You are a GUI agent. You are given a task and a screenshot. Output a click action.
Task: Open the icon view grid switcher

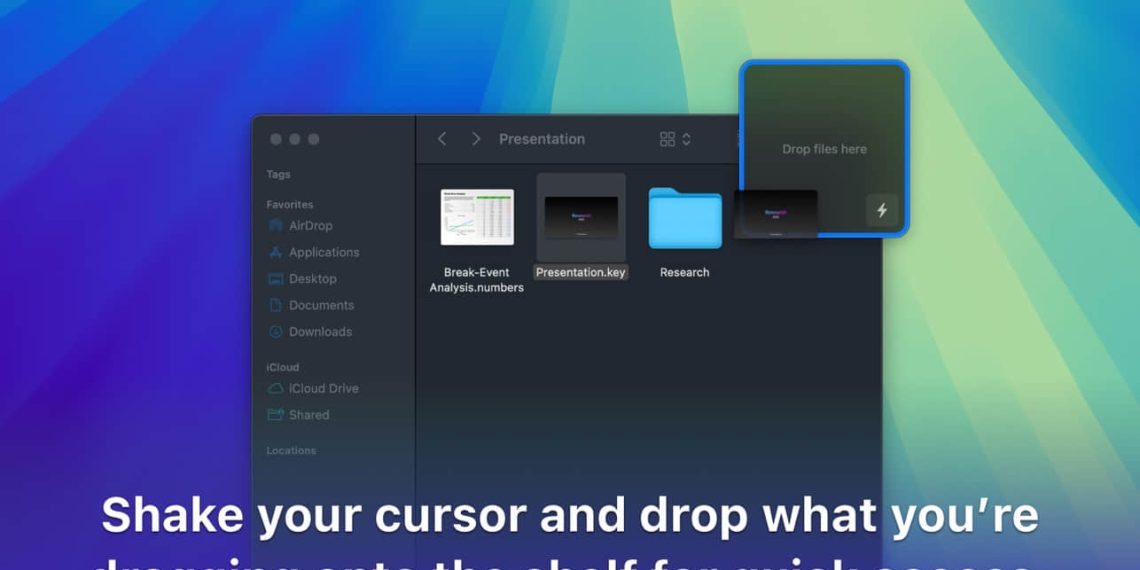[x=667, y=139]
